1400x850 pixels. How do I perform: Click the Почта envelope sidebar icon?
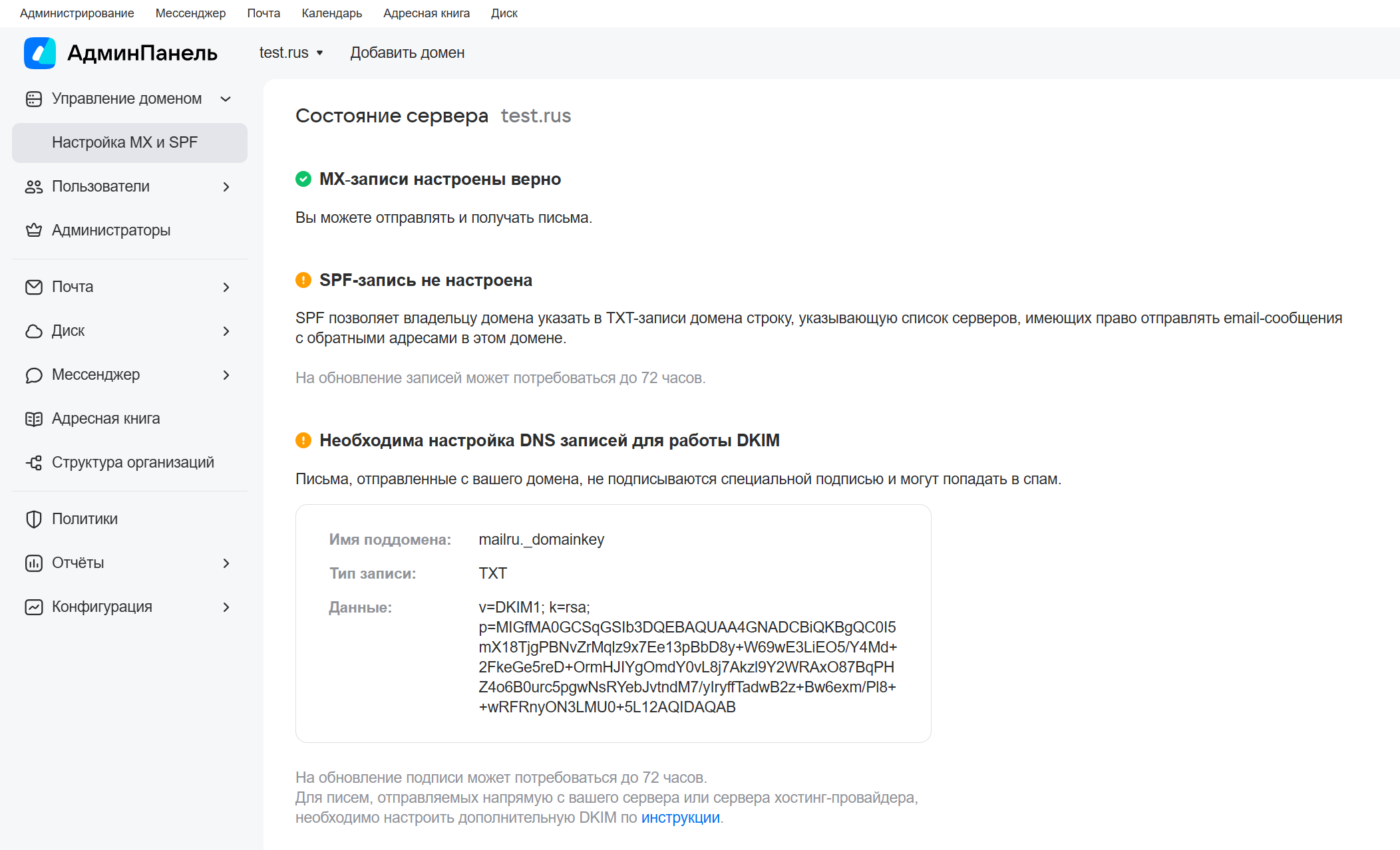(34, 287)
